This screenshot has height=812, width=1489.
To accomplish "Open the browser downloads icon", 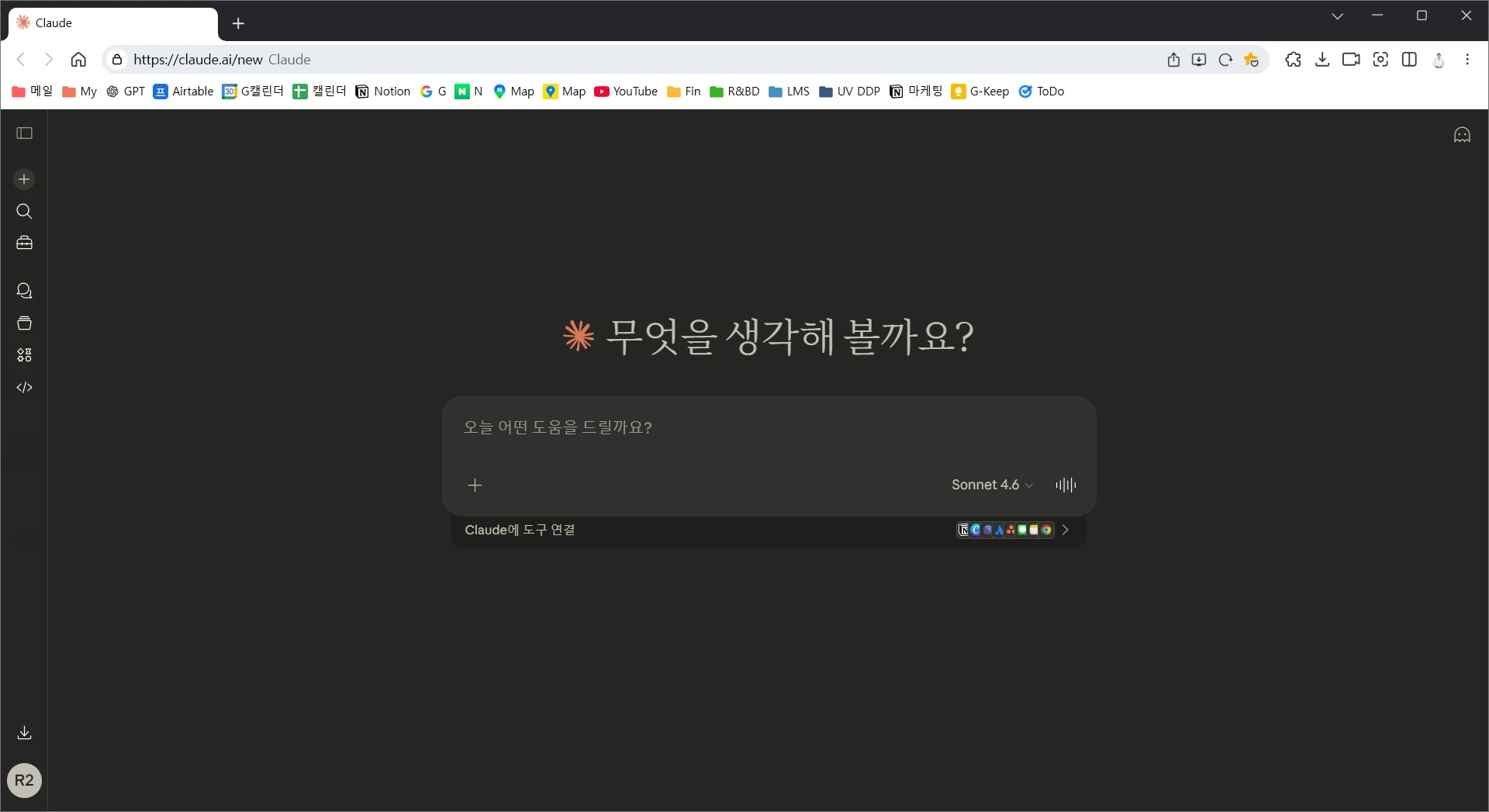I will point(1322,60).
